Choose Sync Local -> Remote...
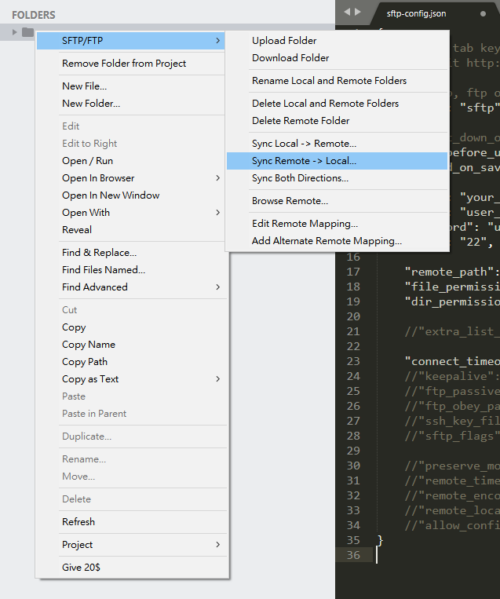Image resolution: width=500 pixels, height=599 pixels. (337, 144)
